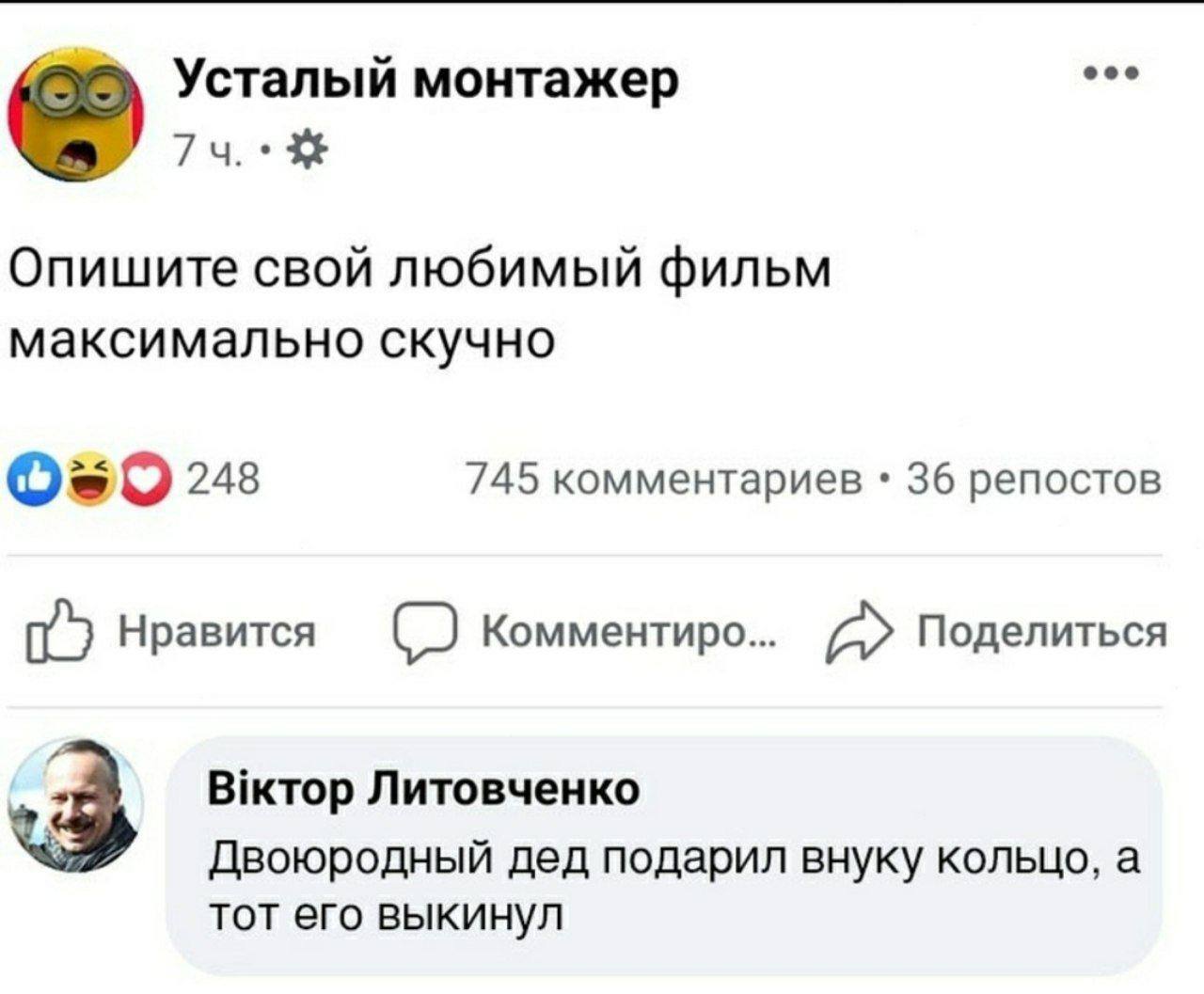Viewport: 1204px width, 994px height.
Task: Open the Віктор Литовченко commenter name link
Action: point(422,790)
